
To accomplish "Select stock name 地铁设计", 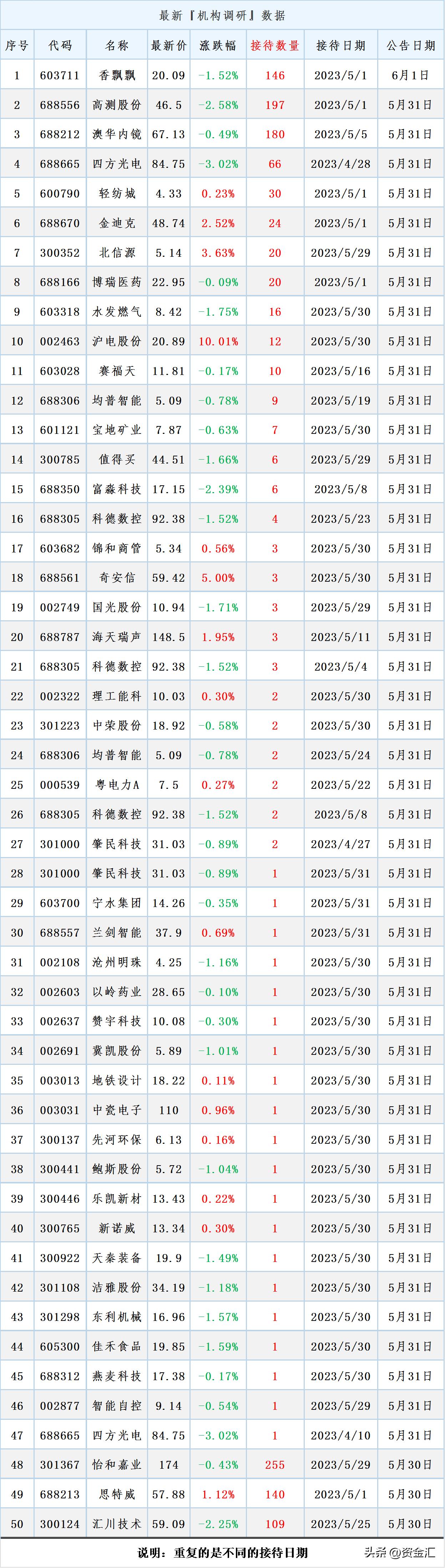I will click(x=117, y=1081).
